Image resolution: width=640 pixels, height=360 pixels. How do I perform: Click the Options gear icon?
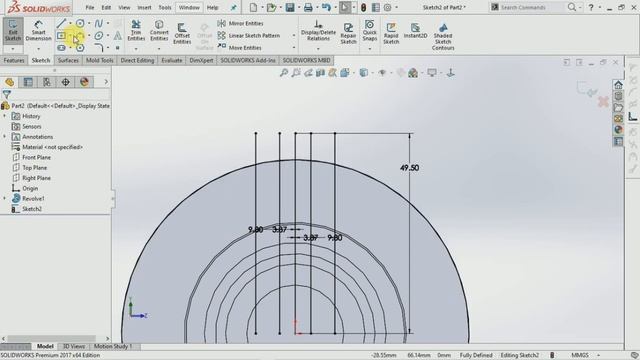(x=387, y=7)
